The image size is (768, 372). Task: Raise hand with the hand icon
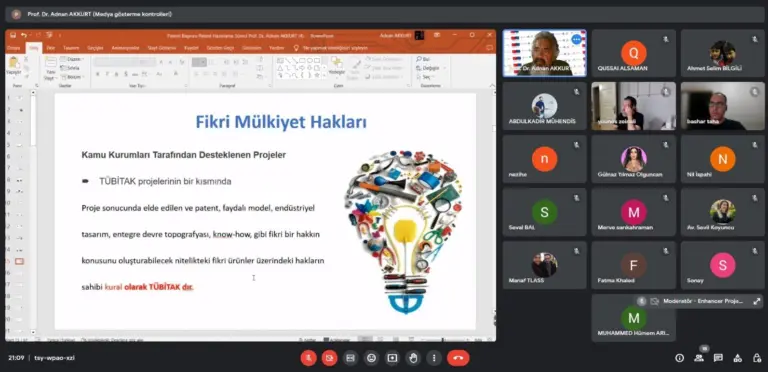click(413, 358)
